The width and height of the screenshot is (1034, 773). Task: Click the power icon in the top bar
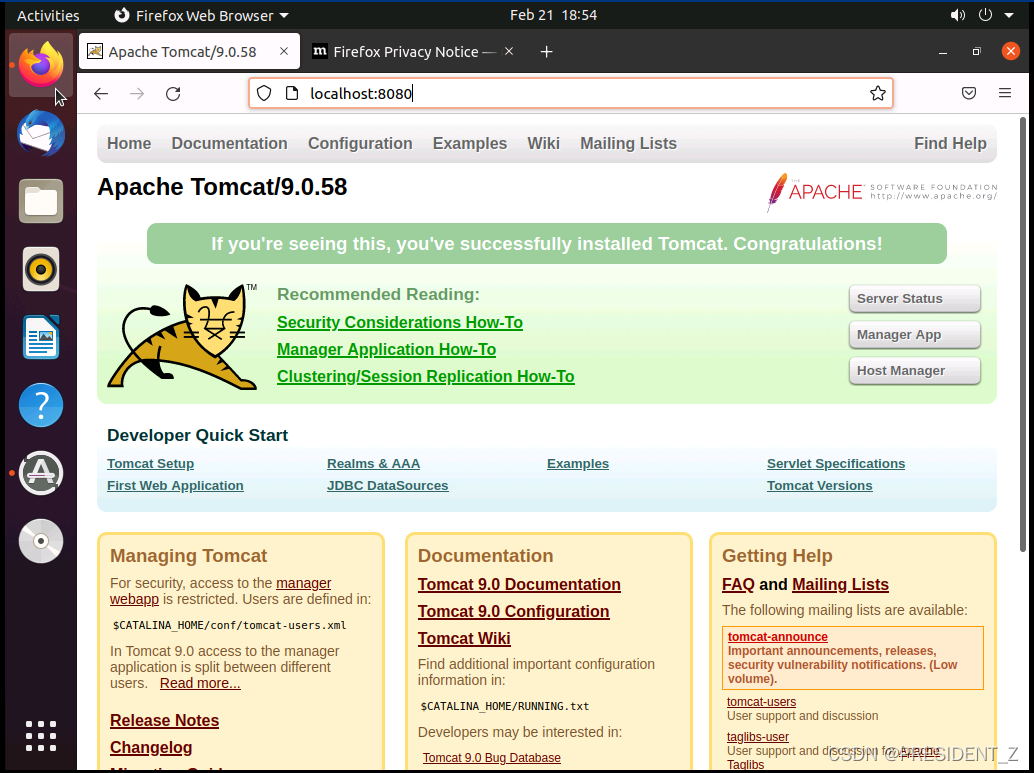985,15
